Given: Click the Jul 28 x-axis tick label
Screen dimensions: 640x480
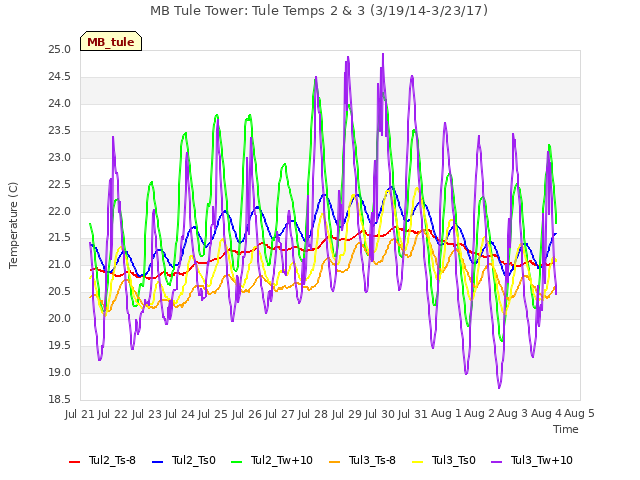Looking at the screenshot, I should pyautogui.click(x=313, y=414).
